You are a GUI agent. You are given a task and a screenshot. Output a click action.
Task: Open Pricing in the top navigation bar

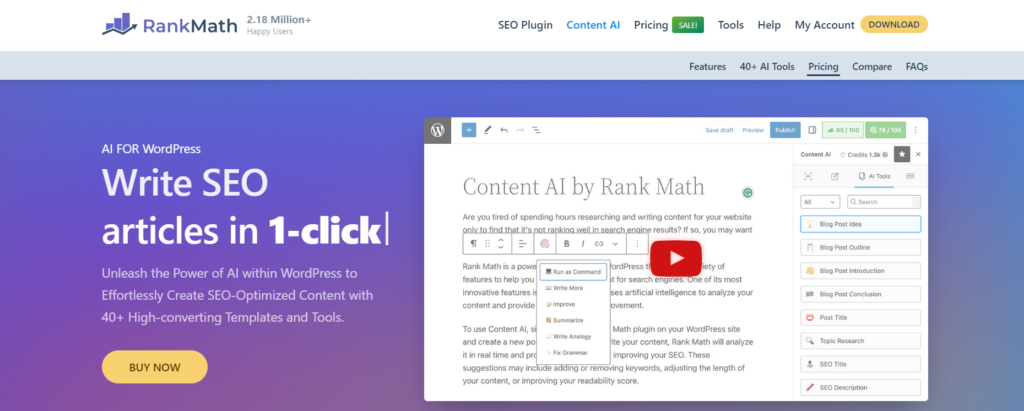650,25
